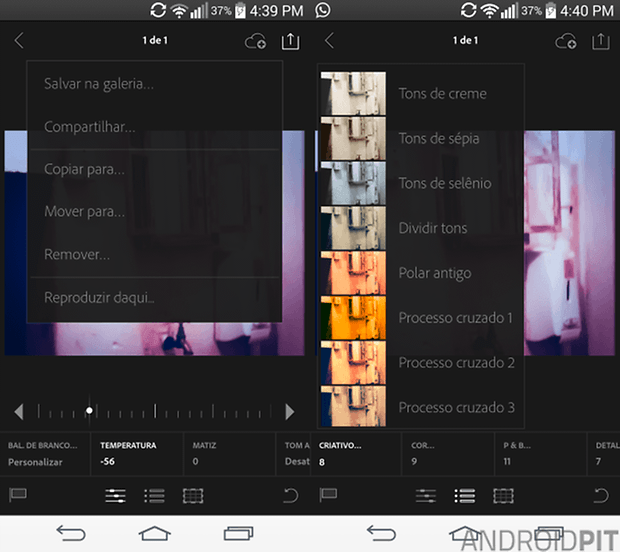Select the adjustments sliders icon in the left toolbar
The height and width of the screenshot is (552, 620).
(x=115, y=495)
